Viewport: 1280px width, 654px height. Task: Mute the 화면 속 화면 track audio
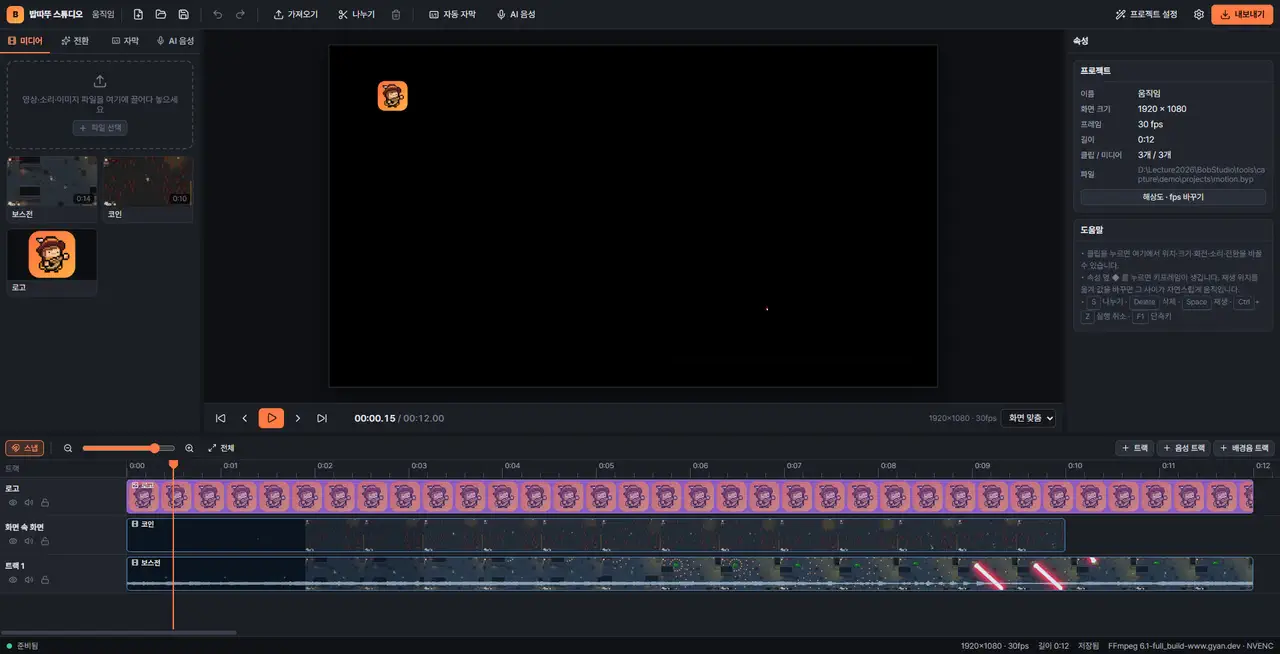29,541
